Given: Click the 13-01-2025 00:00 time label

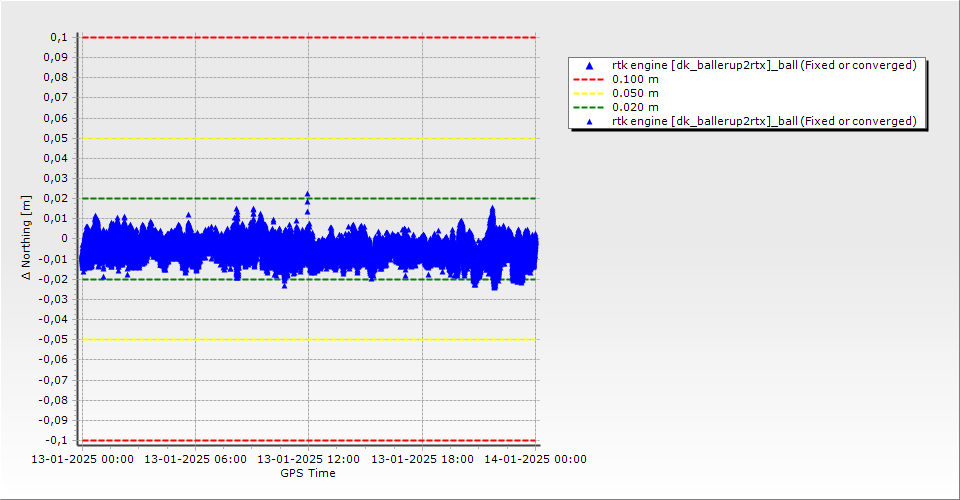Looking at the screenshot, I should coord(83,459).
